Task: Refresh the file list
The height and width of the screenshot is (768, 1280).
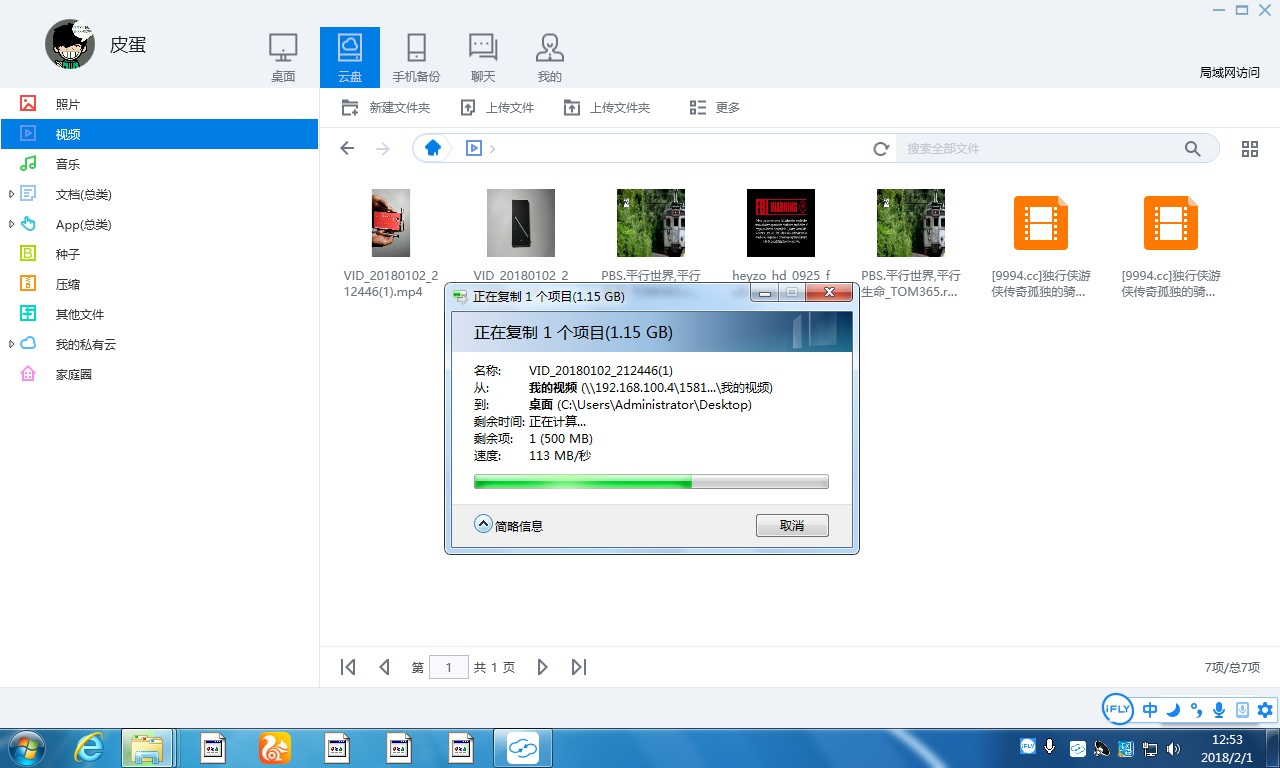Action: point(881,149)
